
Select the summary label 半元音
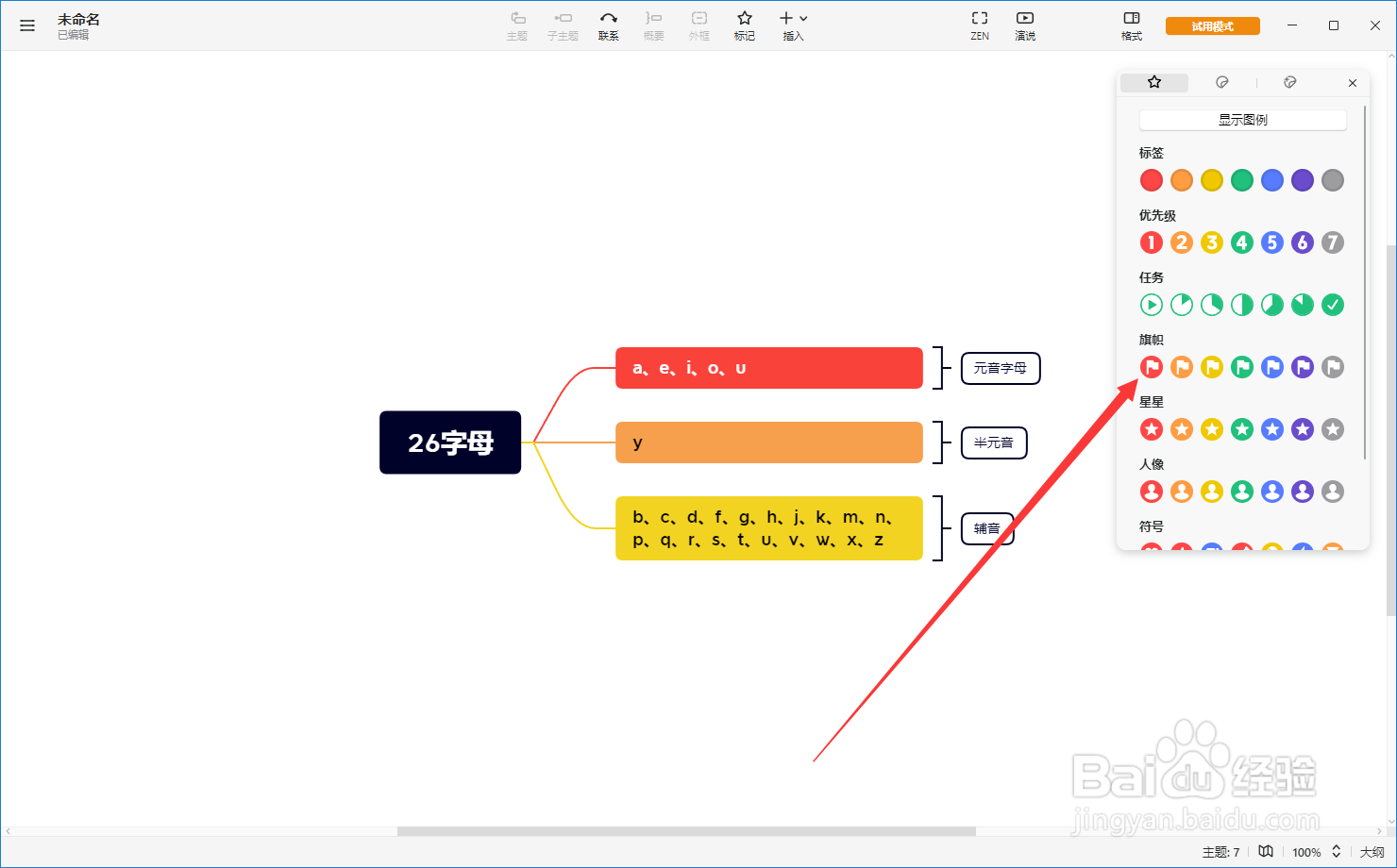(994, 442)
